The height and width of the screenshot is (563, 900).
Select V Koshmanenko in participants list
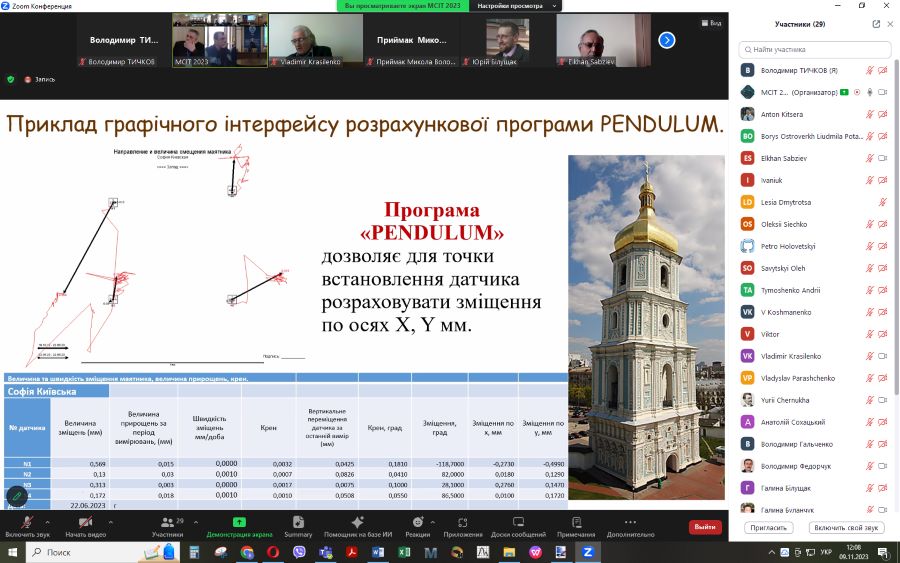point(814,312)
